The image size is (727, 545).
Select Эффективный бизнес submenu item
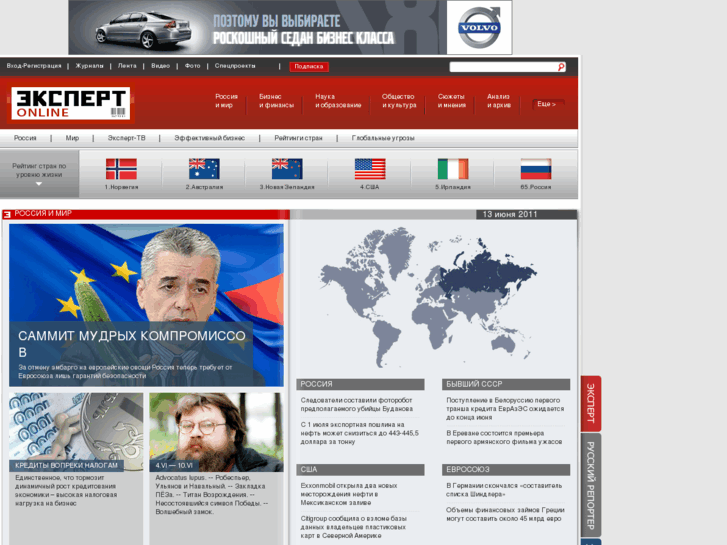pyautogui.click(x=210, y=138)
